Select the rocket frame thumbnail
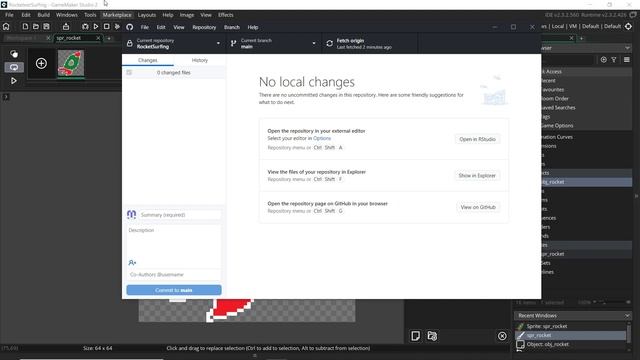This screenshot has height=360, width=640. [71, 63]
